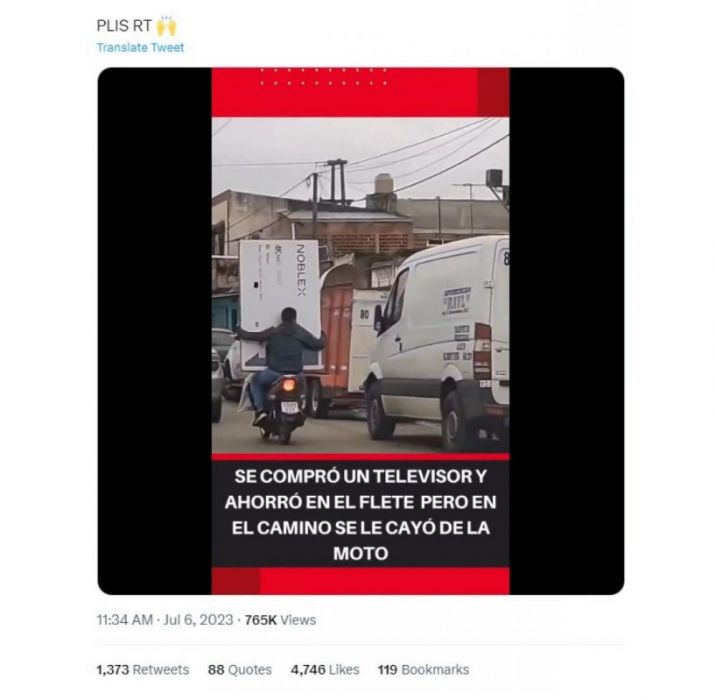The width and height of the screenshot is (715, 700).
Task: Click the black left margin of video
Action: click(x=155, y=331)
